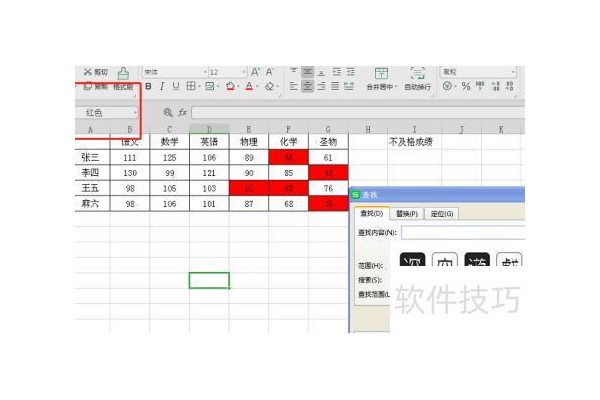The height and width of the screenshot is (400, 600).
Task: Select column D header
Action: point(209,129)
